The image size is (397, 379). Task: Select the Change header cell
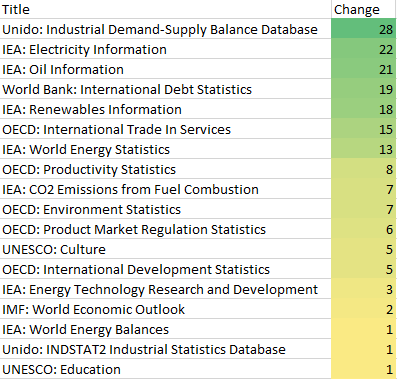click(x=364, y=9)
